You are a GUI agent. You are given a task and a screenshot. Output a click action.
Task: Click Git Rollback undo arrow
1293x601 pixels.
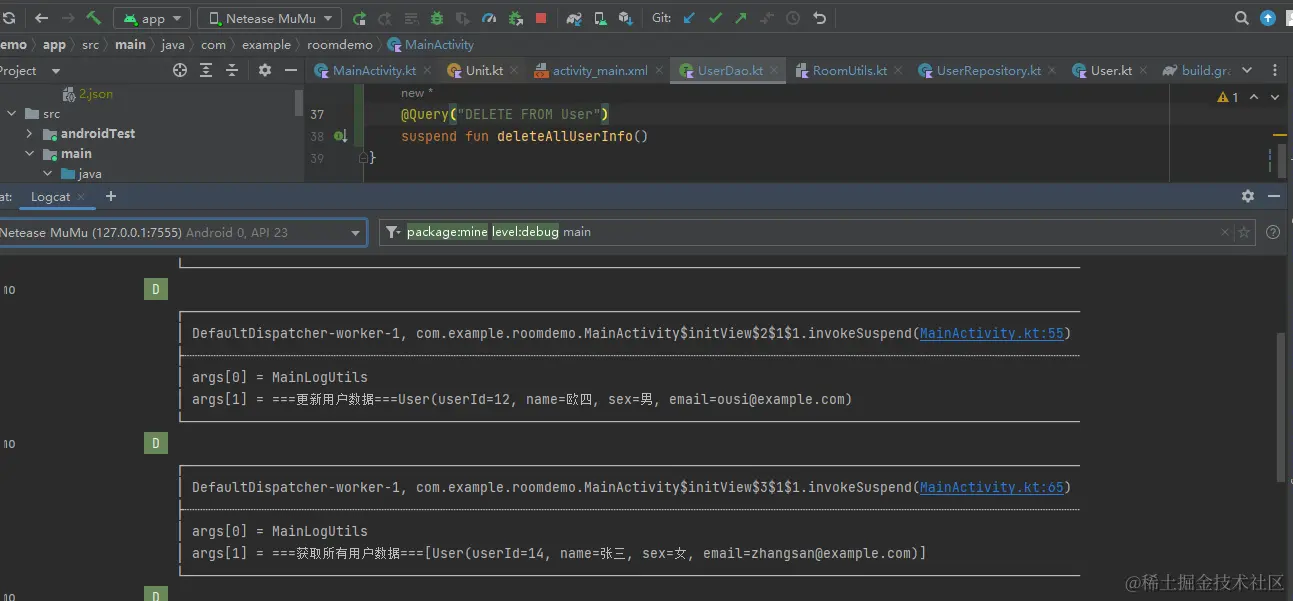(820, 18)
